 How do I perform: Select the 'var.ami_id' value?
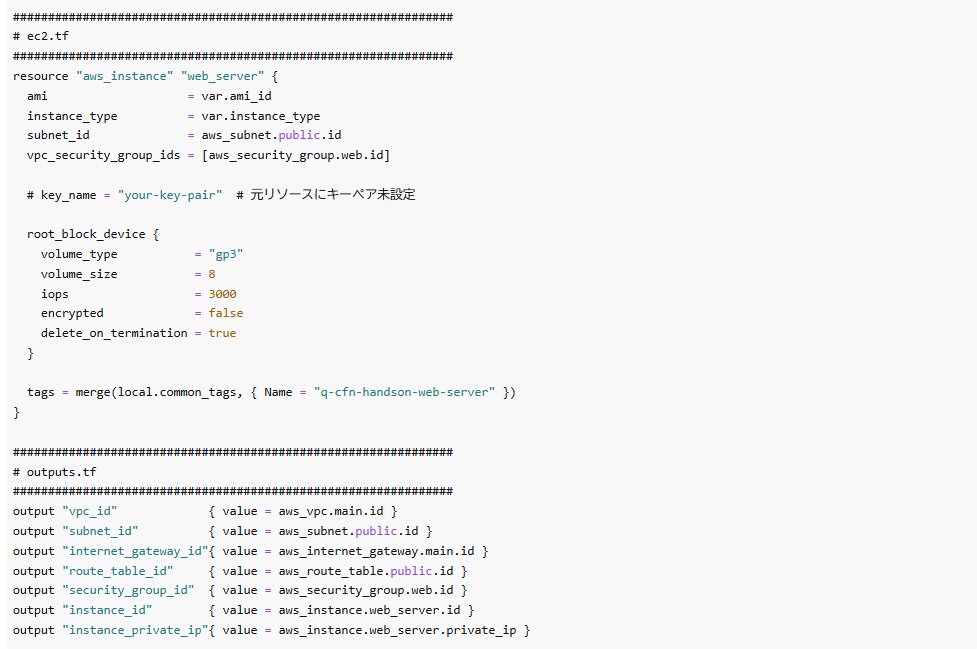tap(236, 96)
